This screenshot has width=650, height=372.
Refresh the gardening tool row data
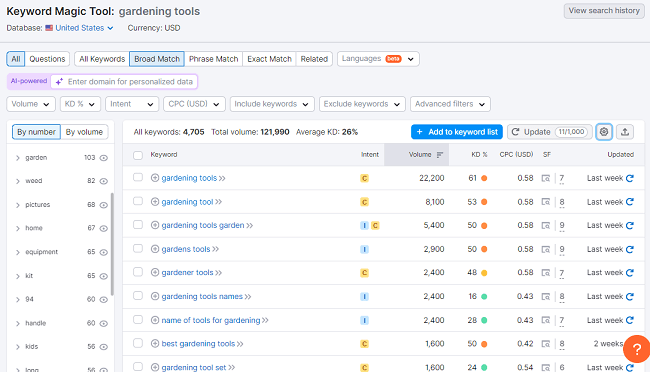[x=630, y=202]
